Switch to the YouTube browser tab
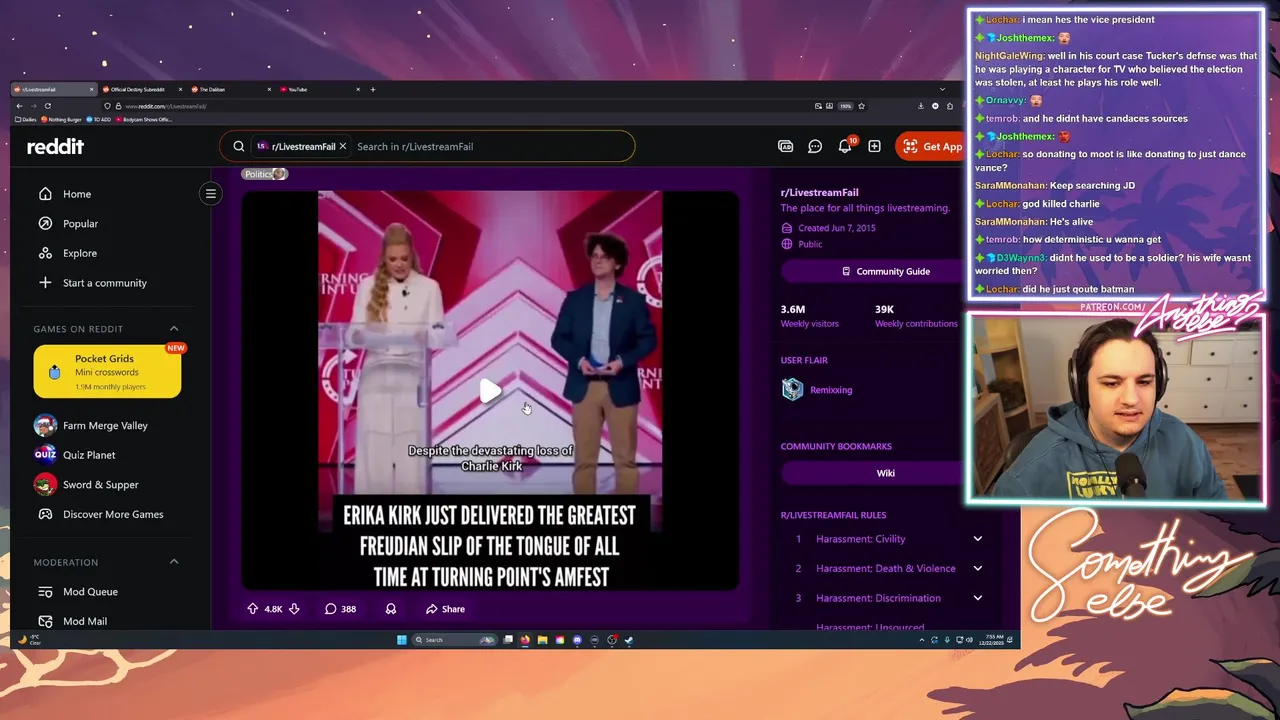 pos(319,89)
